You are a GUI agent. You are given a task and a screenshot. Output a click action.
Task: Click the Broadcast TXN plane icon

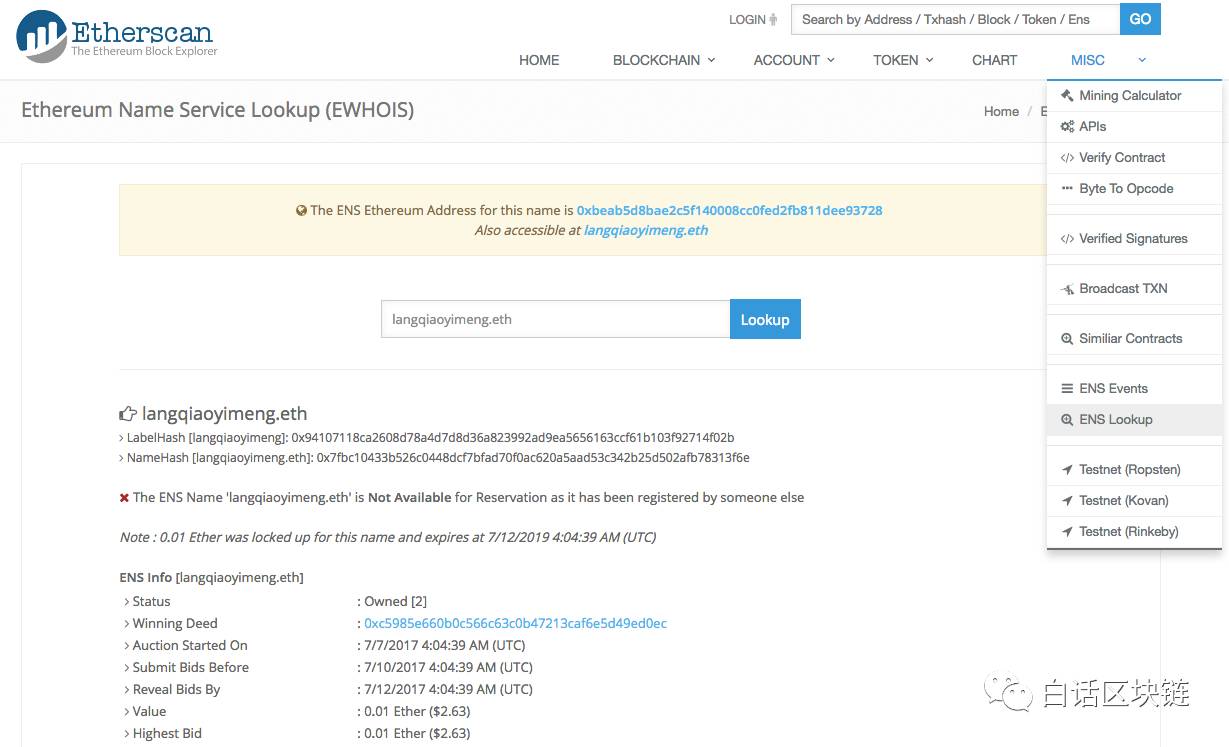coord(1067,289)
